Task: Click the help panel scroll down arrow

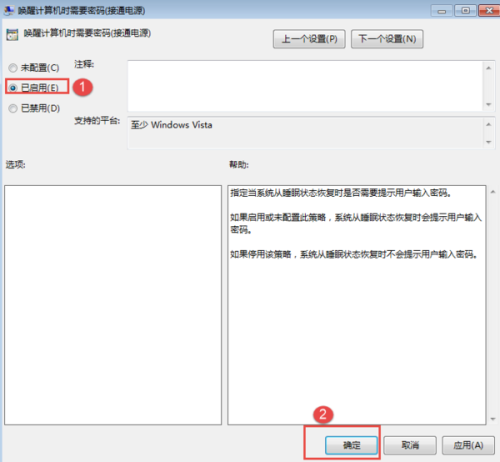Action: click(493, 419)
